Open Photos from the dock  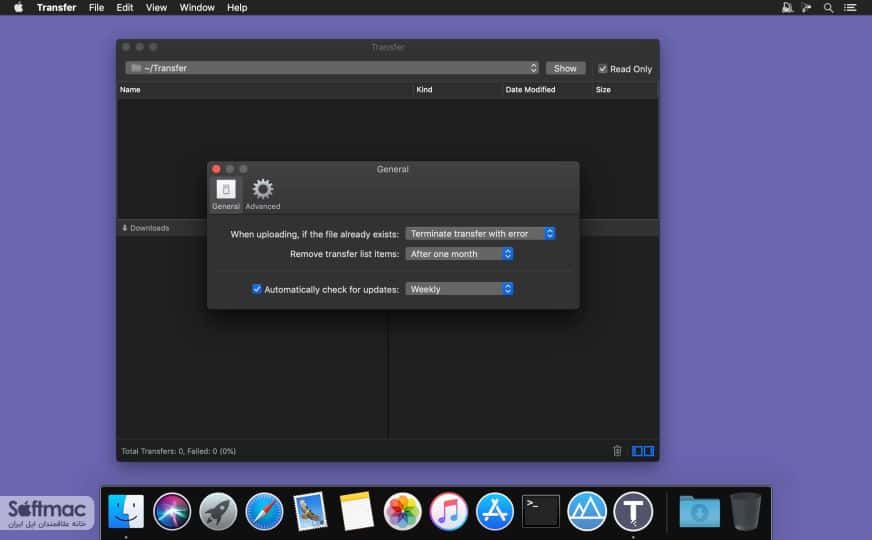click(x=403, y=511)
